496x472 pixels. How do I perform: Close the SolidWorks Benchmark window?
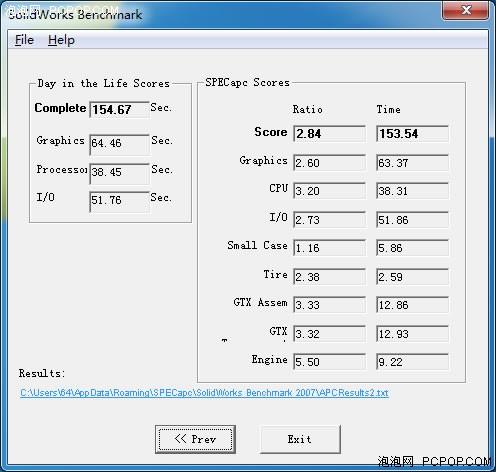[466, 10]
